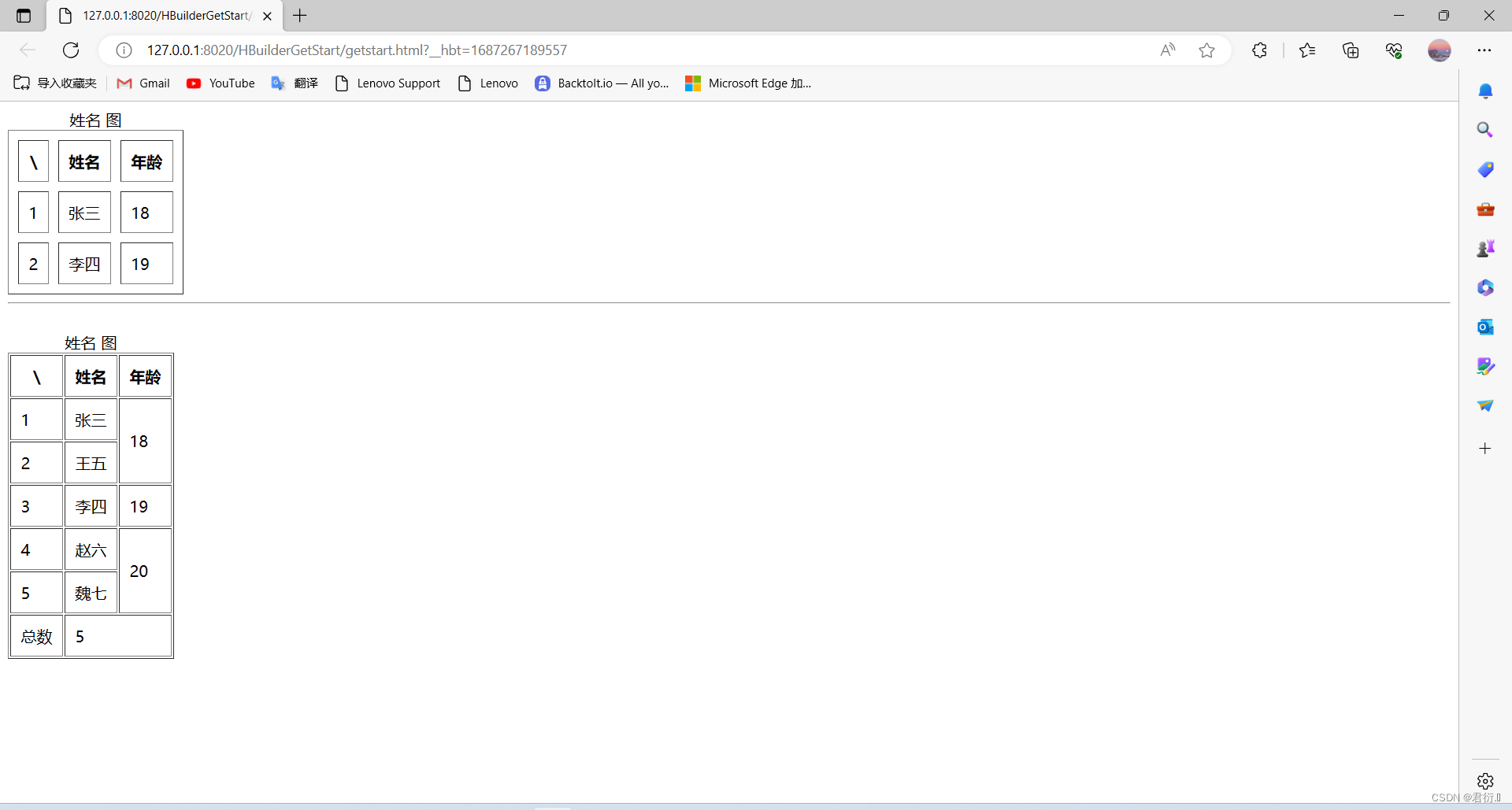This screenshot has height=810, width=1512.
Task: Click 王五 cell in second table
Action: coord(91,463)
